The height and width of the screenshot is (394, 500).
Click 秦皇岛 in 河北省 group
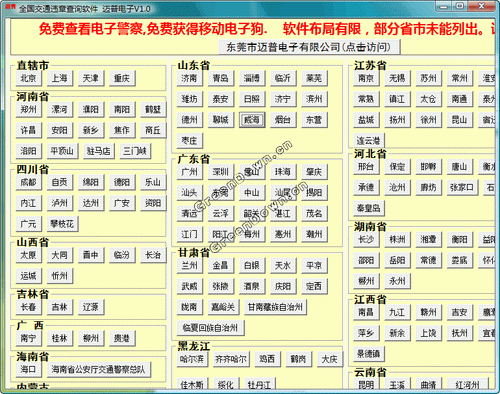point(368,208)
